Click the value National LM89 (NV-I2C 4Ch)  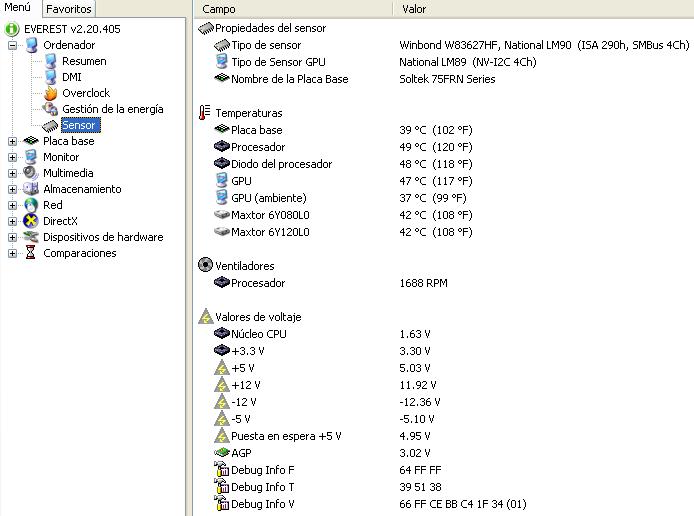click(468, 62)
